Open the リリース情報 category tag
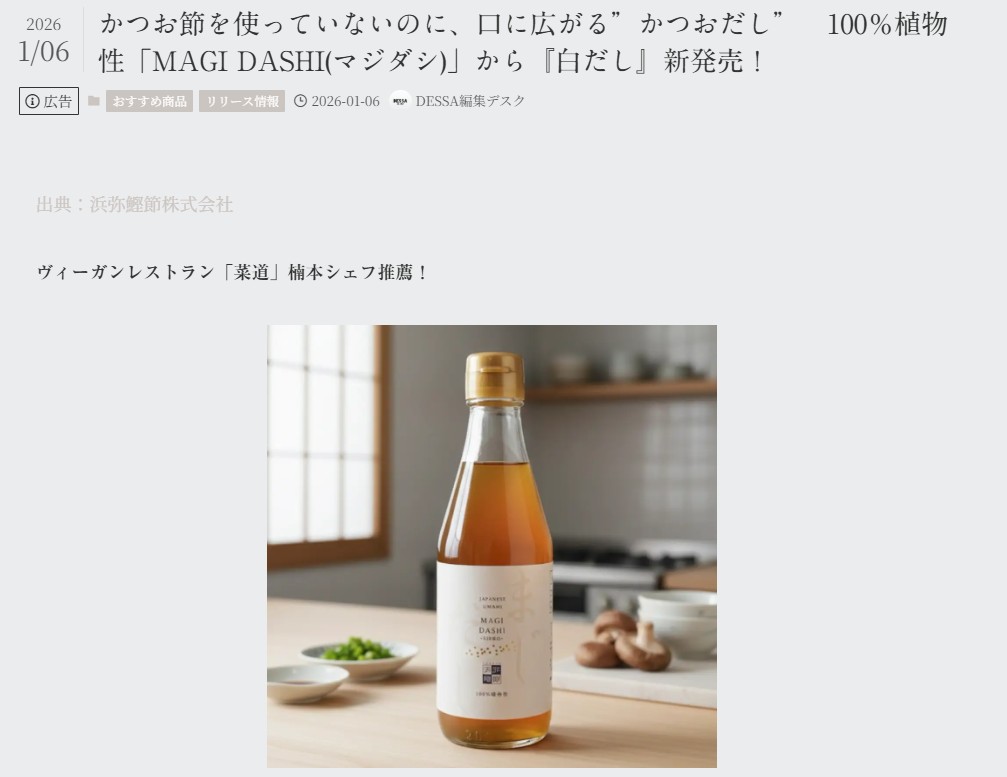The width and height of the screenshot is (1007, 777). click(242, 101)
